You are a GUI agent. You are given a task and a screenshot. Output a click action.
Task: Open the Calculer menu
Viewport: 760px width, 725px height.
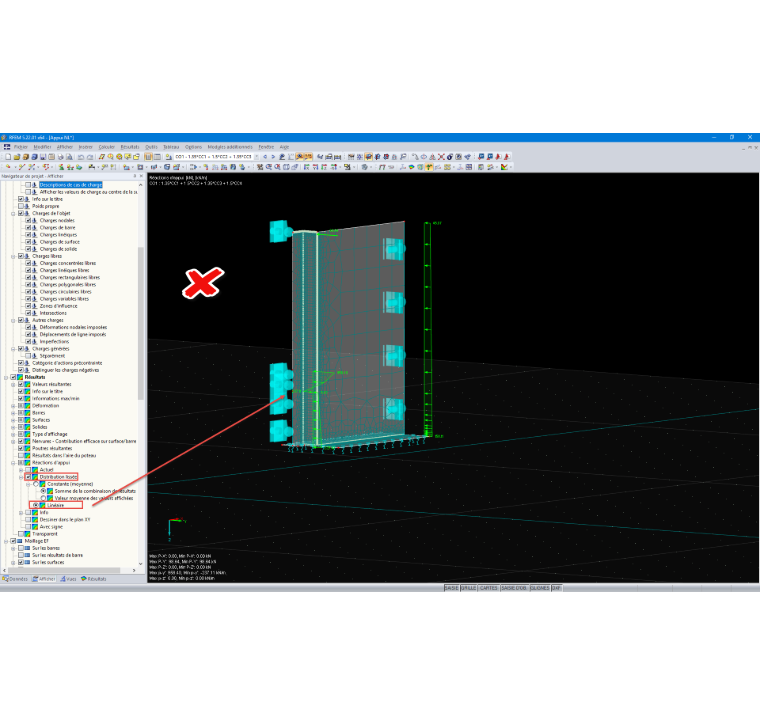click(107, 147)
